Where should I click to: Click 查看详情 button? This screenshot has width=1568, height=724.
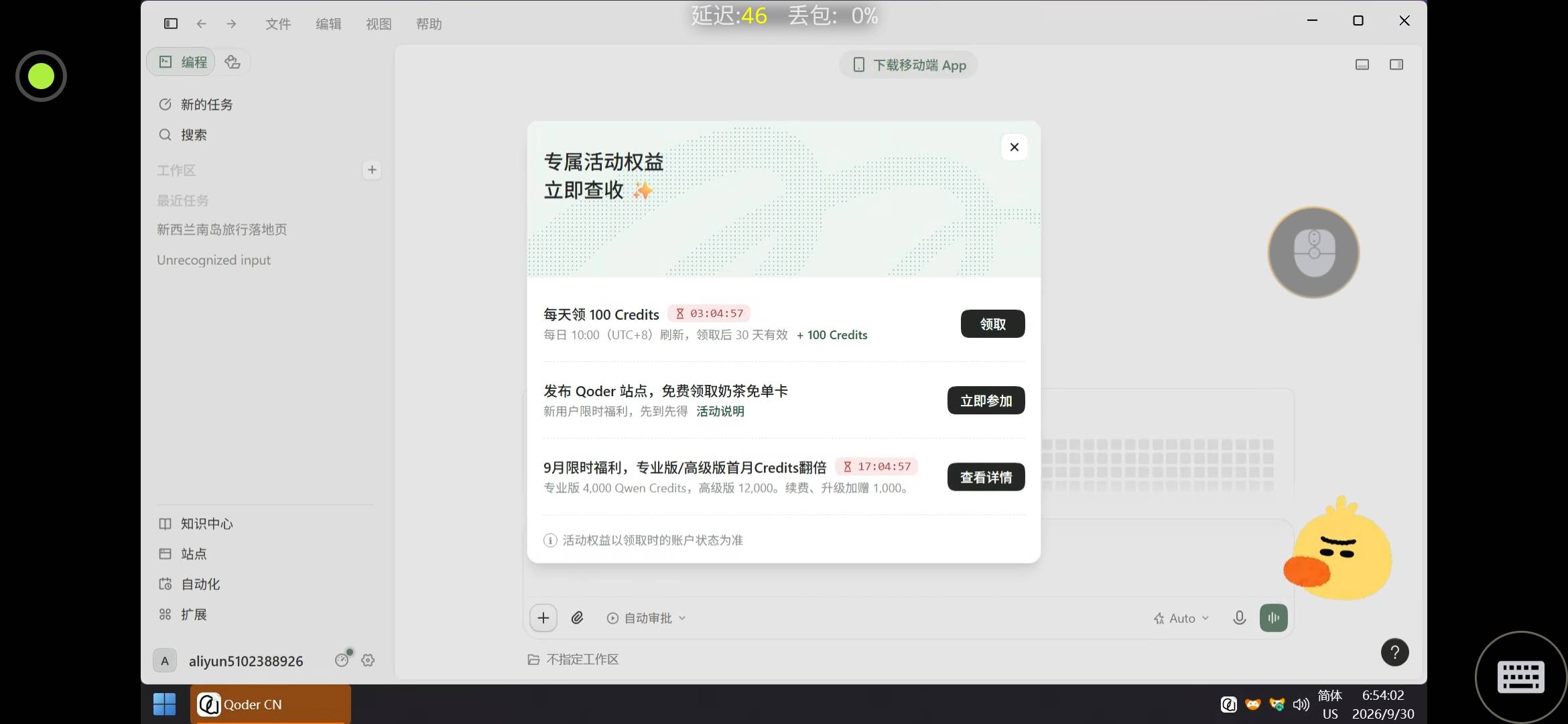986,477
